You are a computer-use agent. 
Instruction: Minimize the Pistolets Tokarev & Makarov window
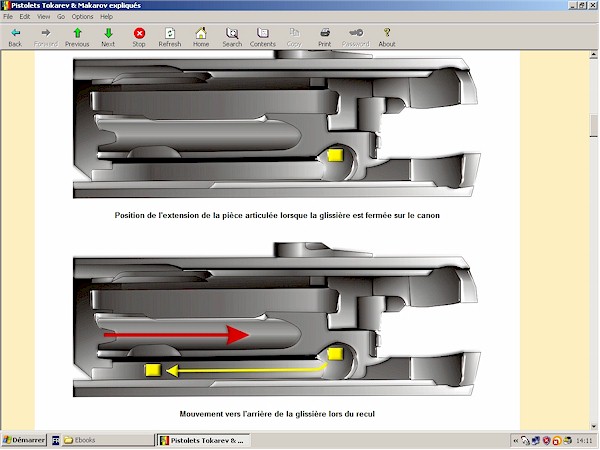[x=573, y=5]
